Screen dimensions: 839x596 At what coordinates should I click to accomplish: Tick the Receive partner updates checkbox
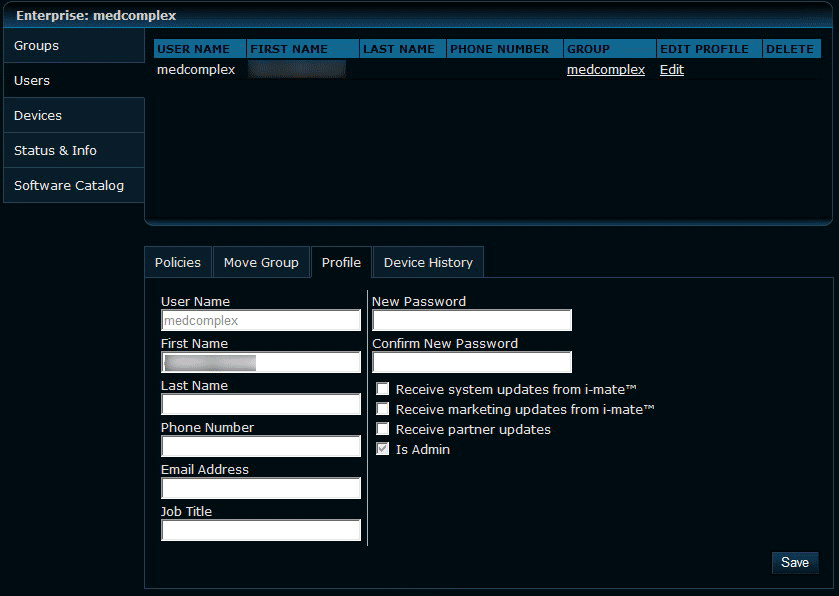point(382,429)
